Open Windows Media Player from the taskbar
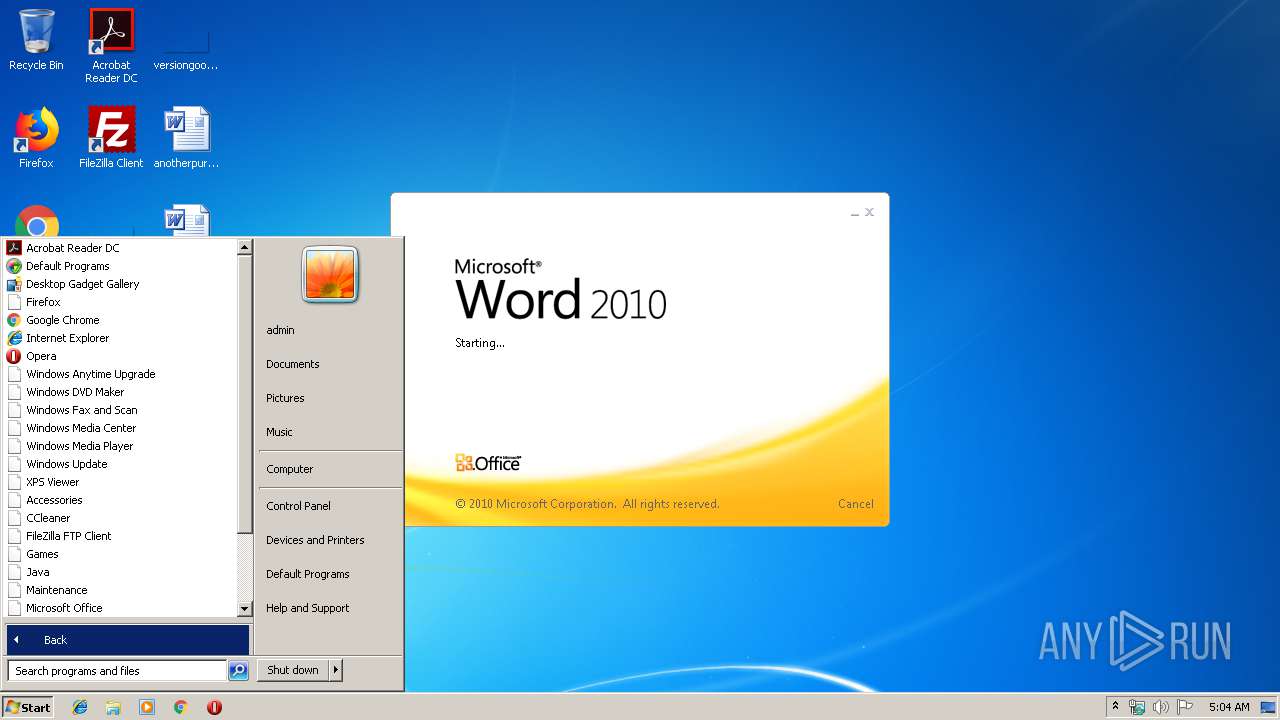 click(x=147, y=707)
